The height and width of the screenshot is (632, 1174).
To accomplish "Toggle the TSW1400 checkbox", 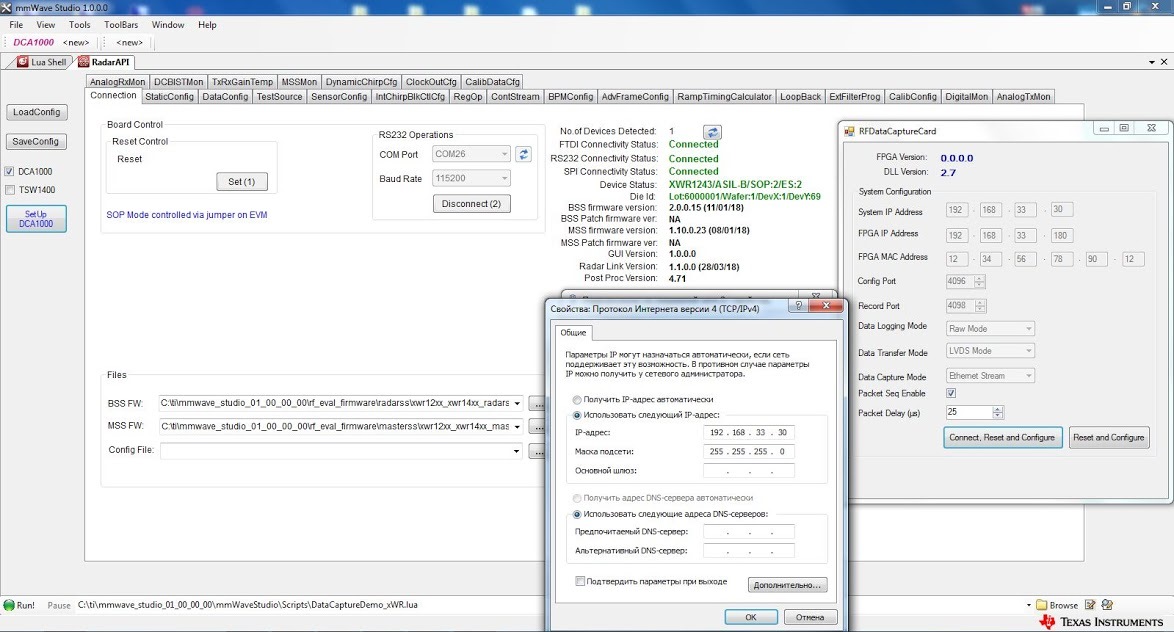I will coord(10,190).
